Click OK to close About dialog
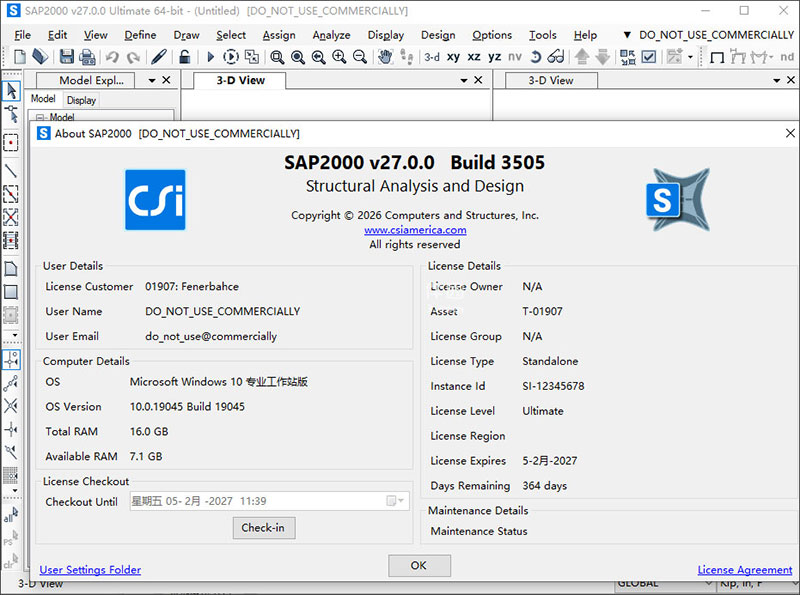Screen dimensions: 800x595 point(418,565)
